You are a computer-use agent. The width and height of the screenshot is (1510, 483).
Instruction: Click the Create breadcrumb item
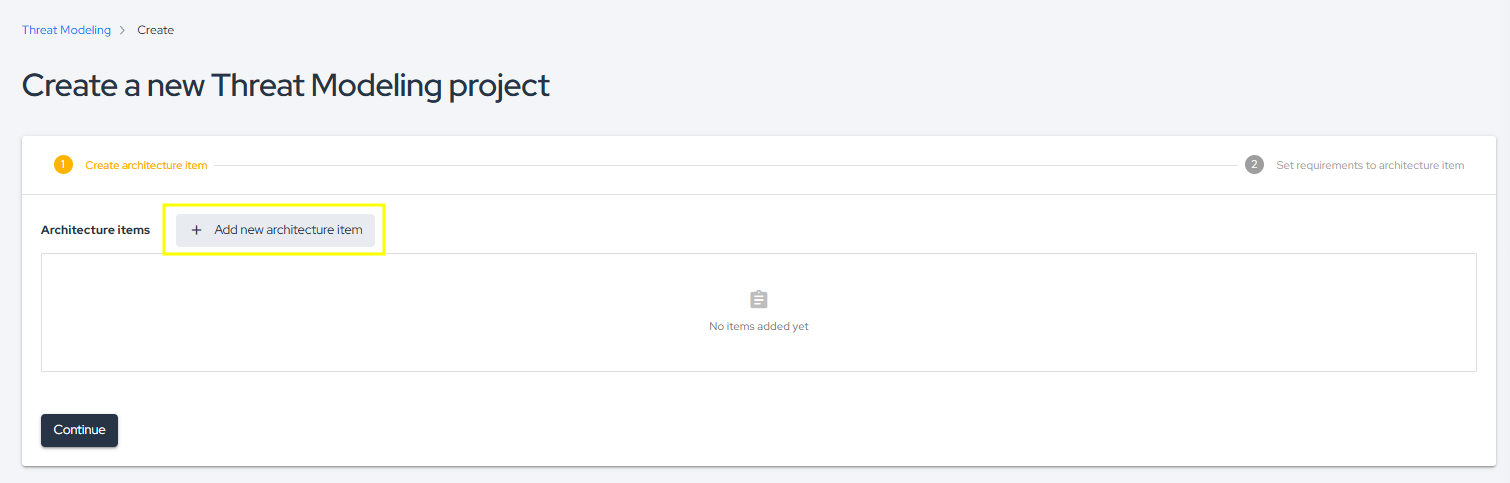pos(155,30)
